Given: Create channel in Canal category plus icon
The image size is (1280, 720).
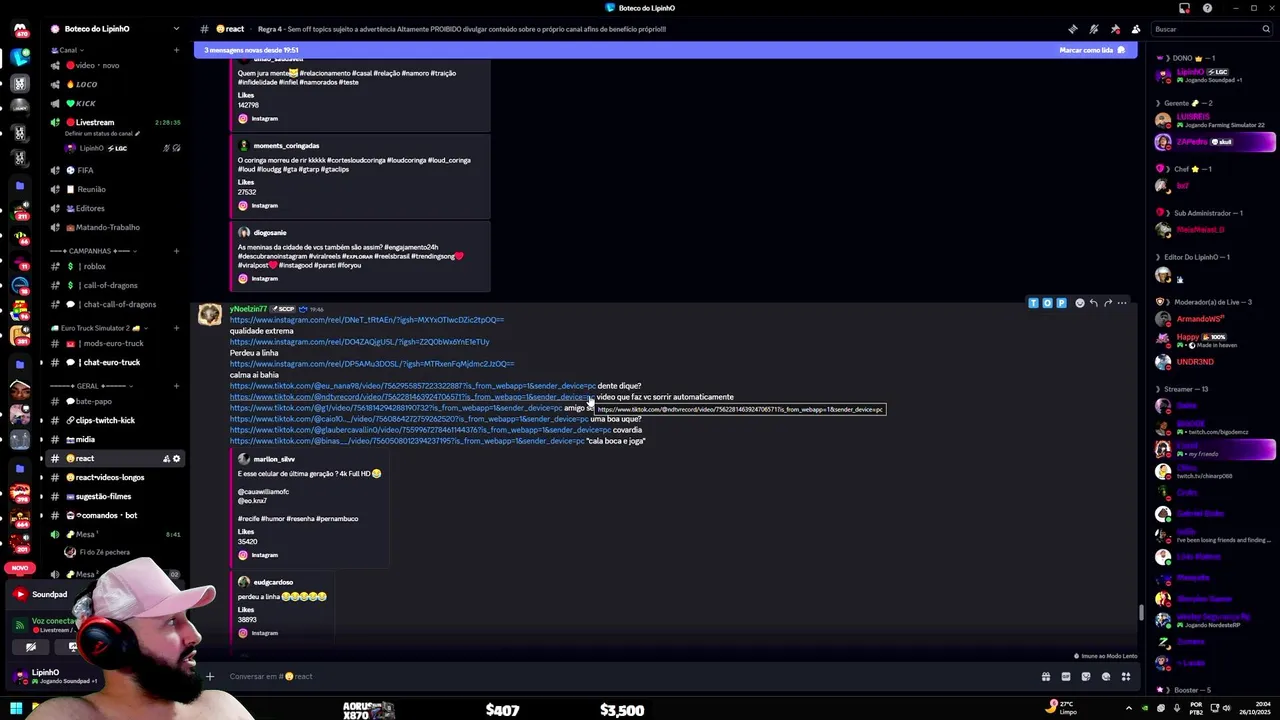Looking at the screenshot, I should pos(176,50).
